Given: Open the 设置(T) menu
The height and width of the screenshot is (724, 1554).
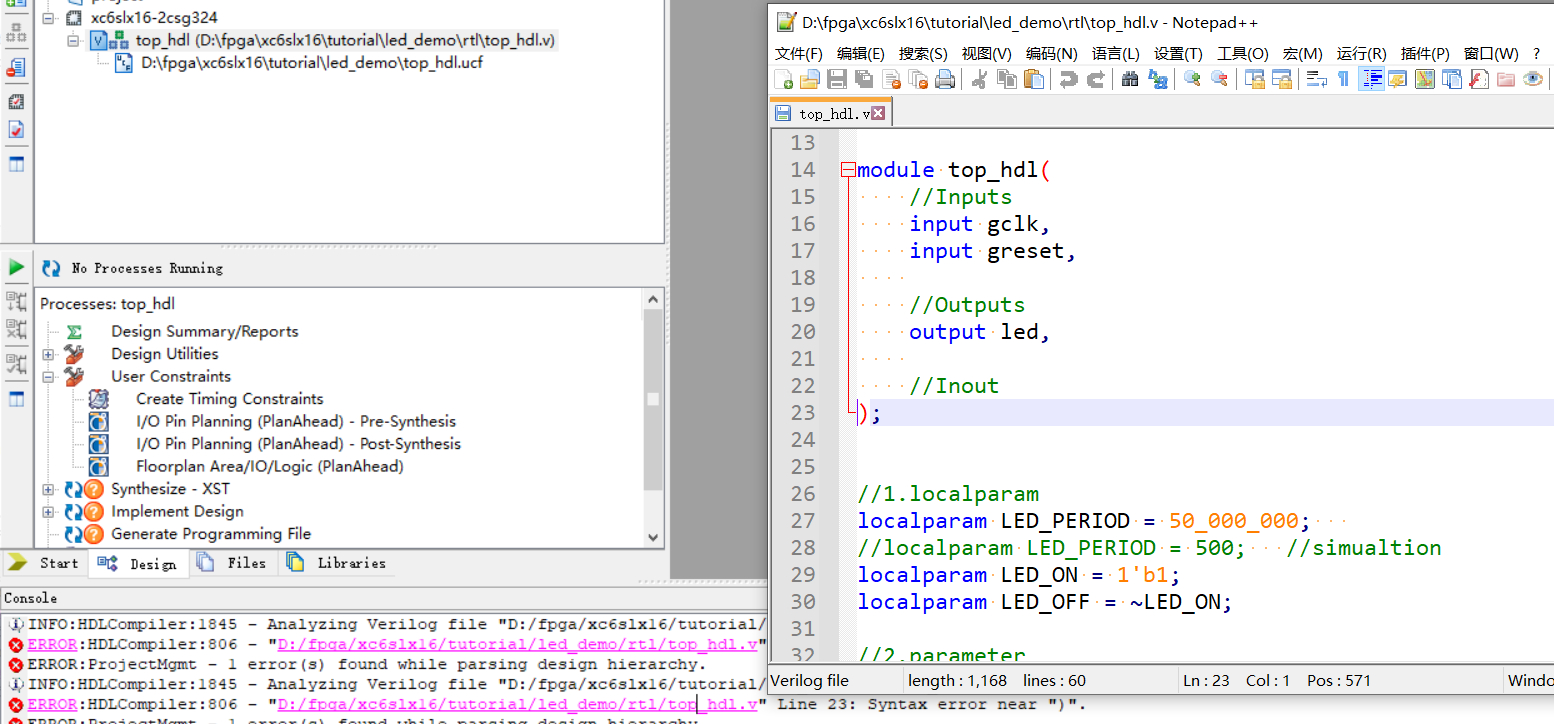Looking at the screenshot, I should click(x=1178, y=54).
